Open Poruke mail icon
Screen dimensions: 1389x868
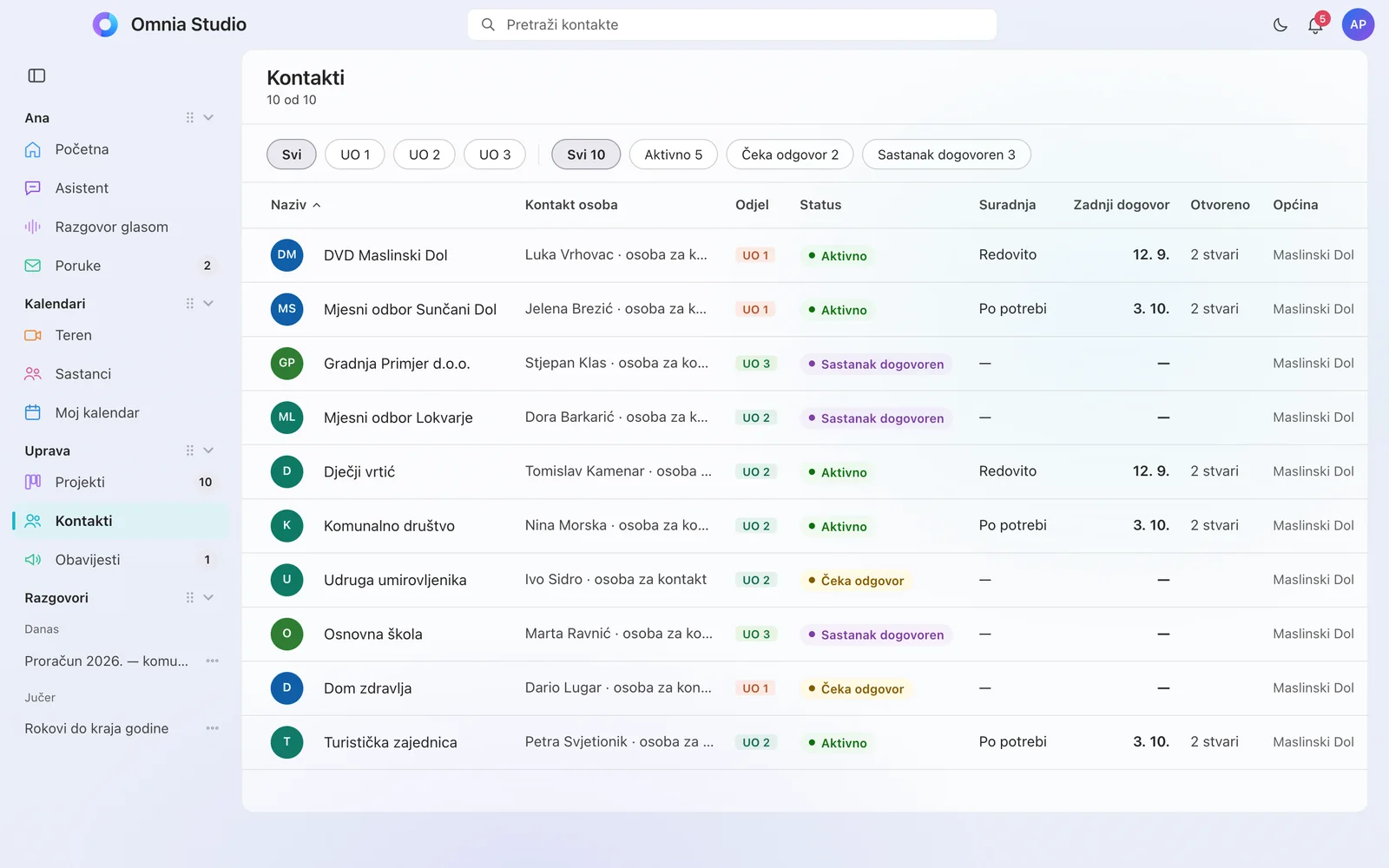pos(33,266)
